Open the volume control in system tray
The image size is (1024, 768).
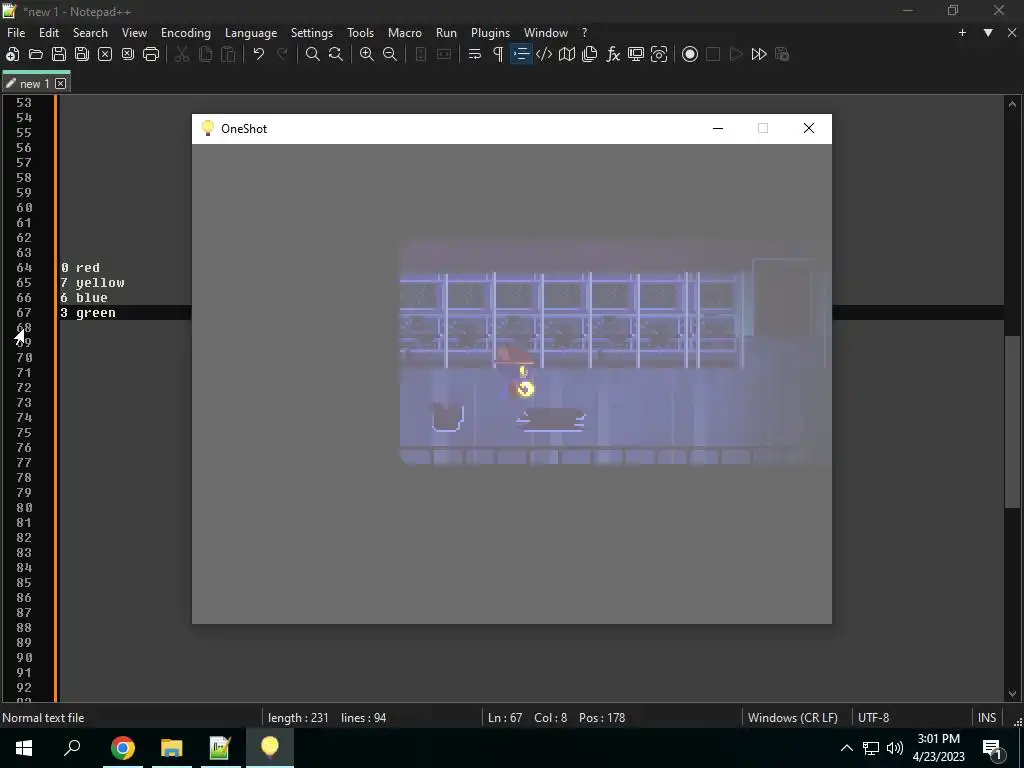[895, 748]
